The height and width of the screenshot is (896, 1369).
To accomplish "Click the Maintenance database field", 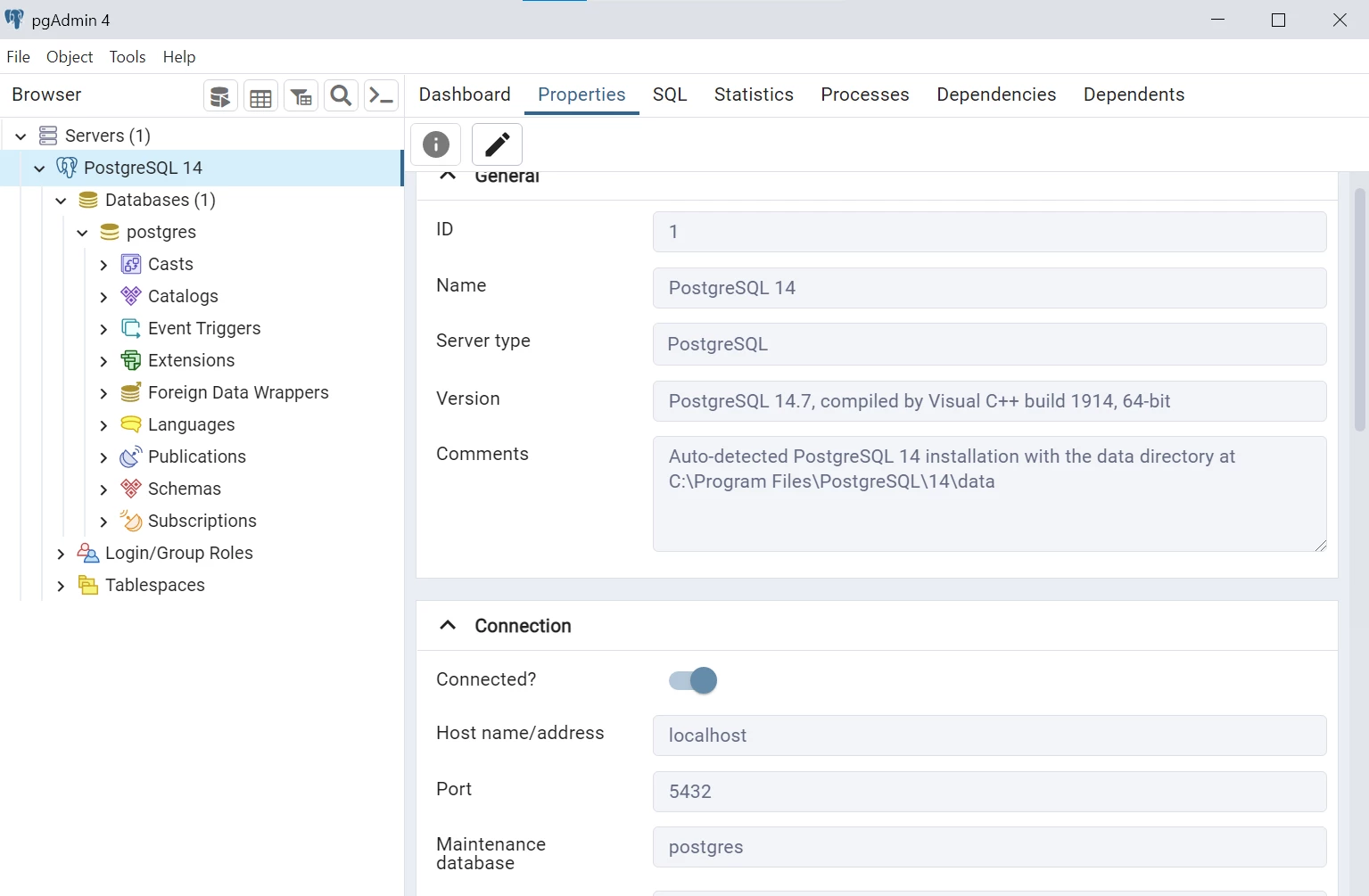I will tap(989, 847).
